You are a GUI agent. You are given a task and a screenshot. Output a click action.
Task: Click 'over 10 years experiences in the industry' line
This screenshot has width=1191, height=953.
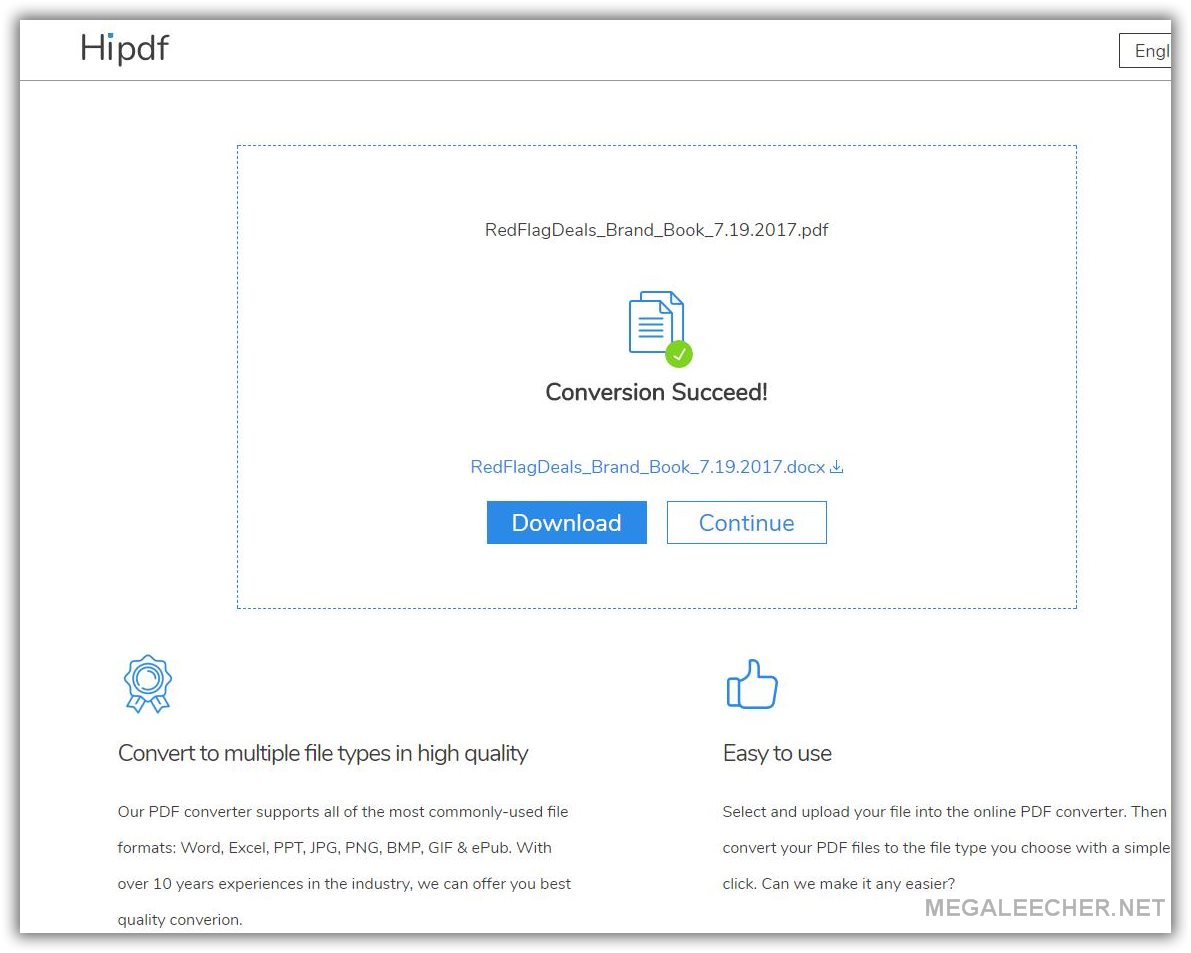[x=344, y=884]
